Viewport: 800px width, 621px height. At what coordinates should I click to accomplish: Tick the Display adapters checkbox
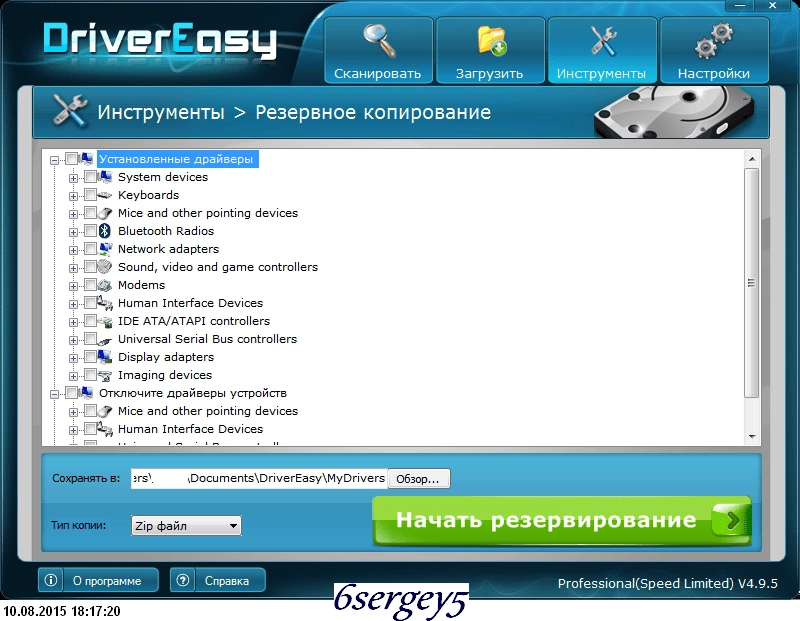pos(90,357)
